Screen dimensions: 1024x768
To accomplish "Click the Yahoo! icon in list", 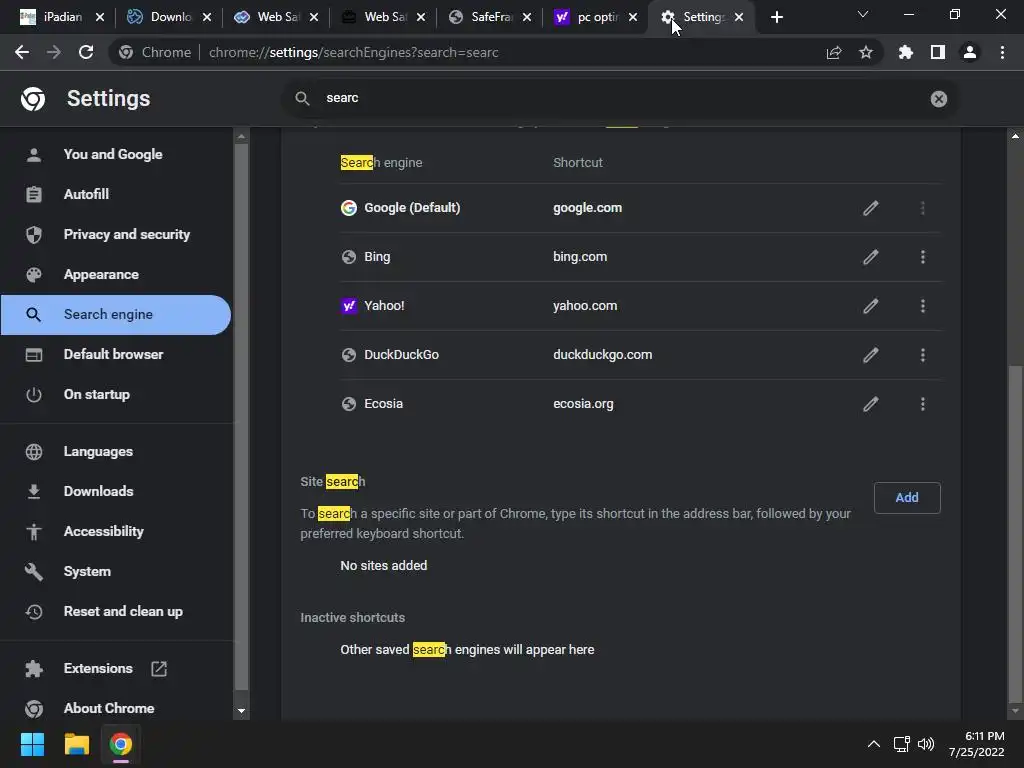I will (349, 306).
